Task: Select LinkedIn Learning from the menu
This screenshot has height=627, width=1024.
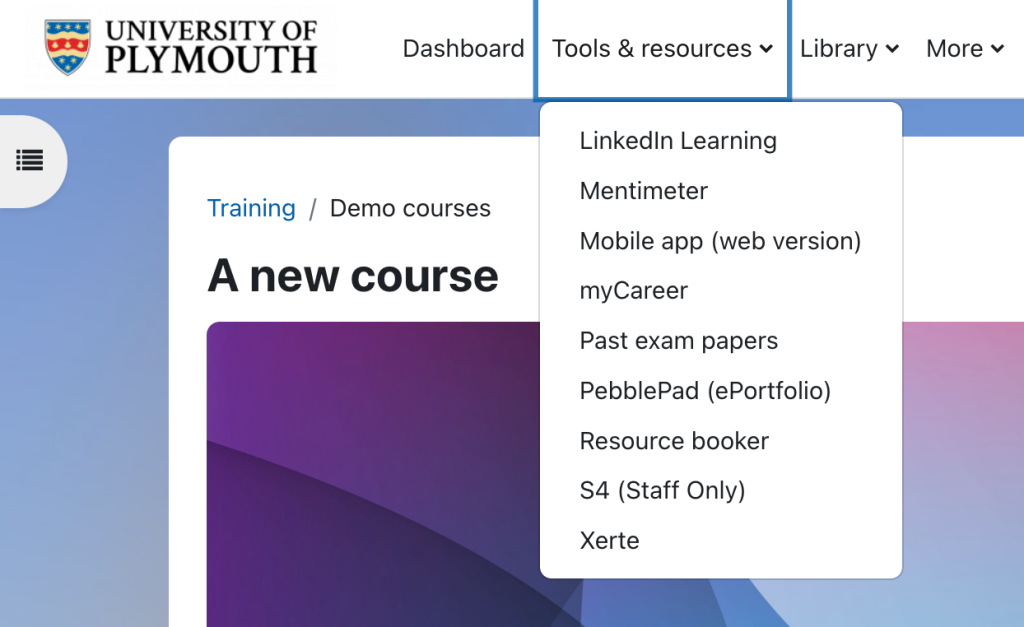Action: (x=677, y=140)
